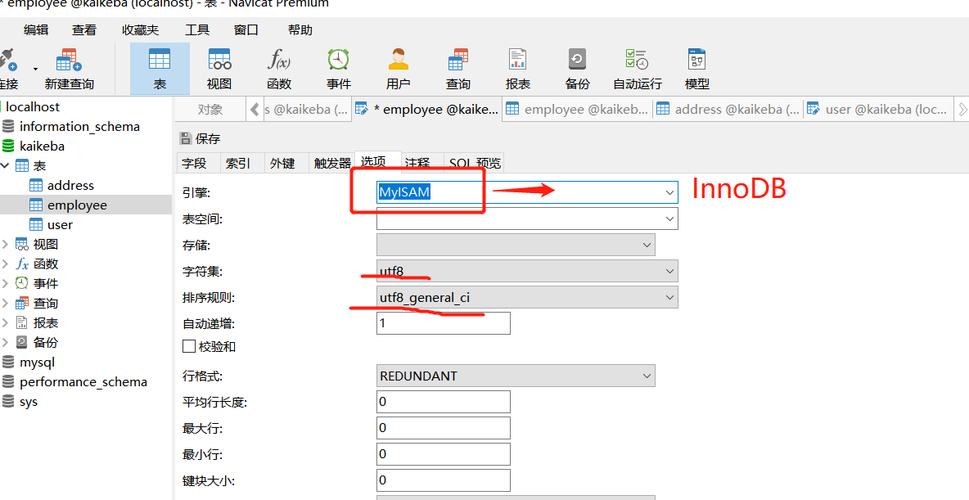
Task: Expand the 视图 tree node
Action: (x=6, y=244)
